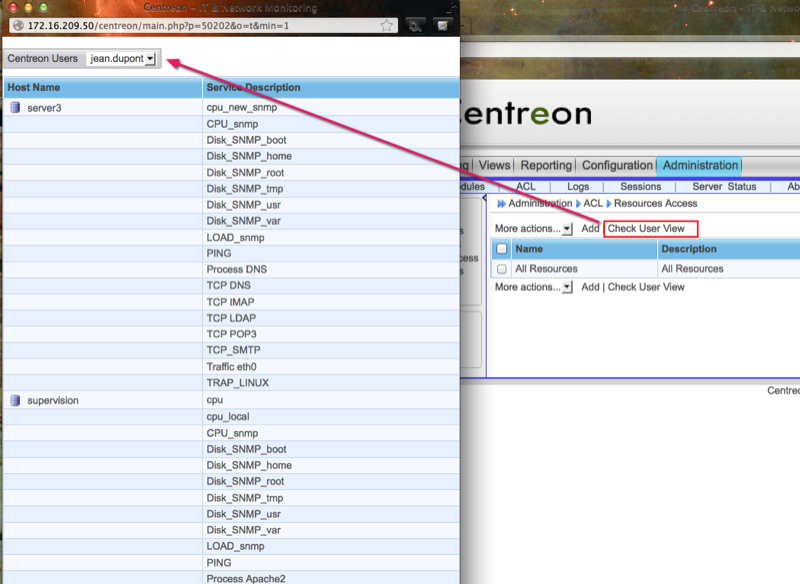Viewport: 800px width, 584px height.
Task: Click the Administration breadcrumb arrow icon
Action: tap(501, 204)
